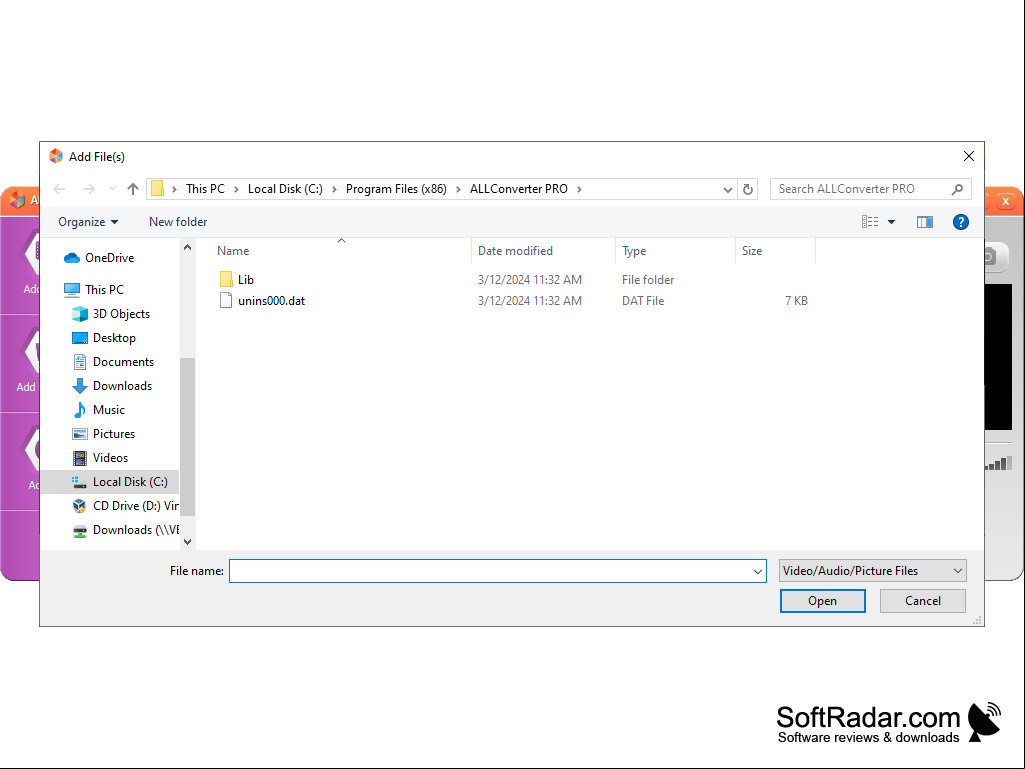Image resolution: width=1025 pixels, height=769 pixels.
Task: Click the navigation pane scroll up arrow
Action: [188, 247]
